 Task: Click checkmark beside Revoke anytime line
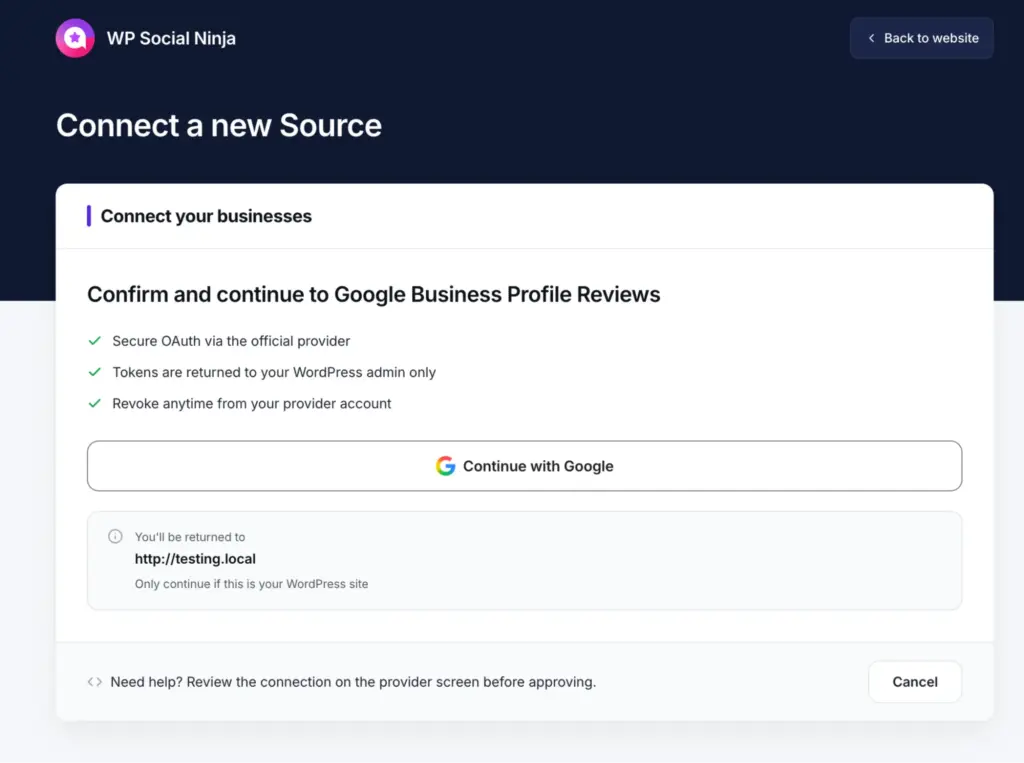[x=95, y=404]
